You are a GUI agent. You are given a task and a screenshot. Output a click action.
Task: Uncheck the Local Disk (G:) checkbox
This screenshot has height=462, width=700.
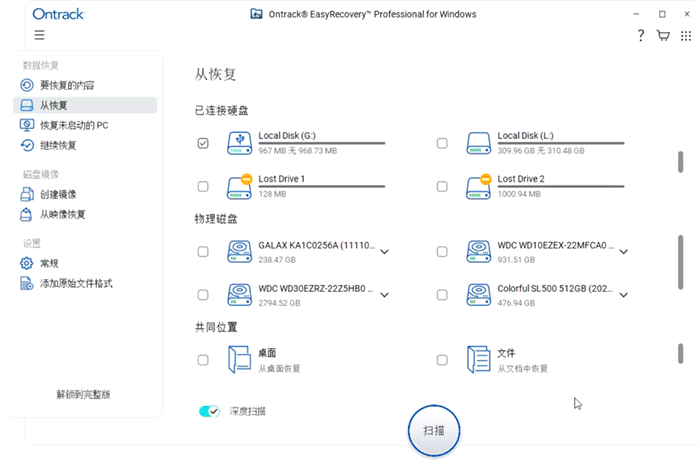point(203,143)
